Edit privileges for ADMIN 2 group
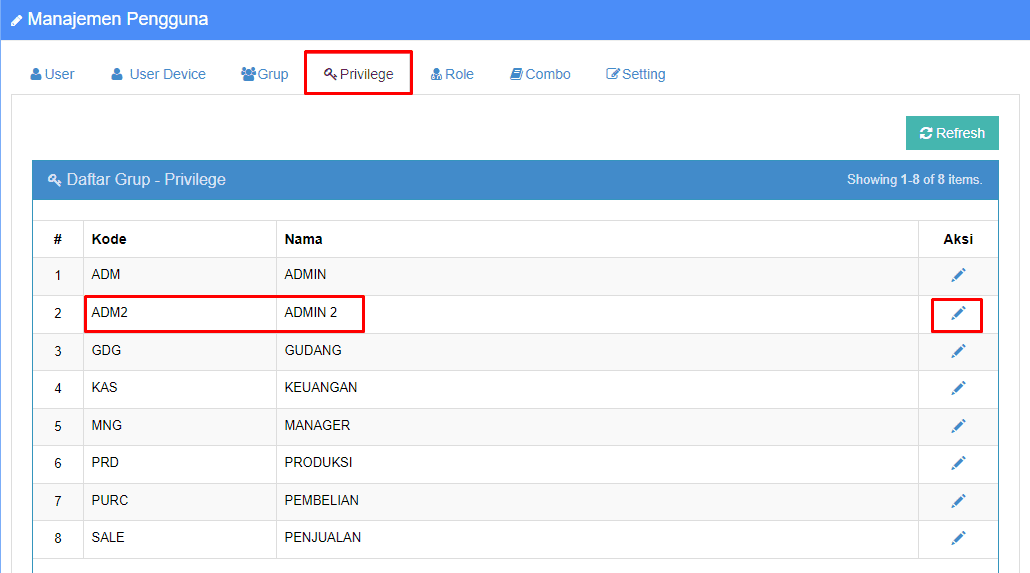 958,313
